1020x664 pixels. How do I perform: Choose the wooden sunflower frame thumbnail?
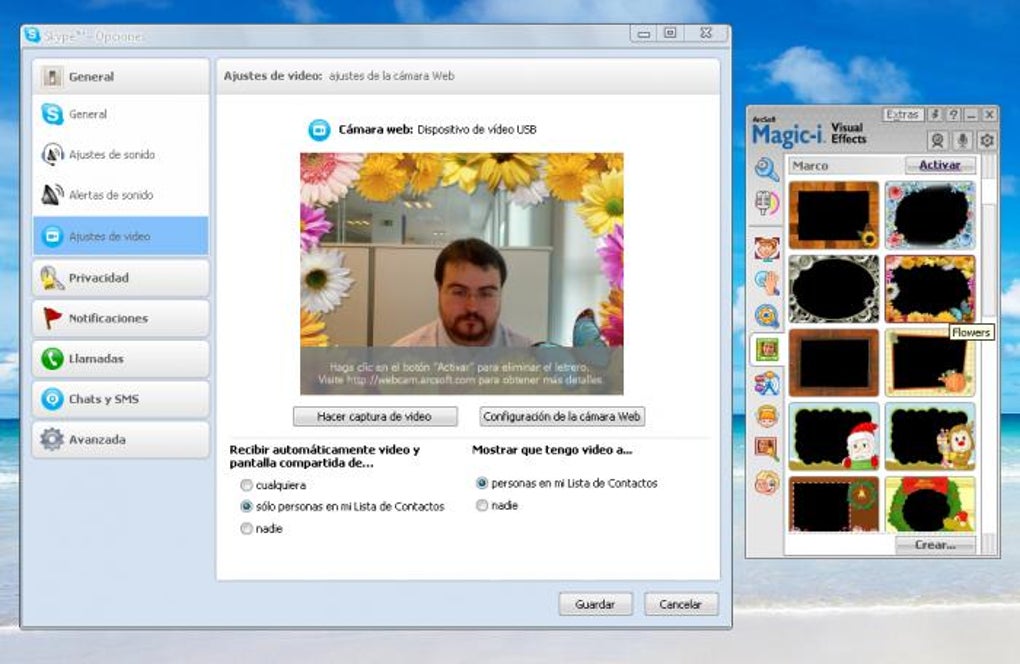(x=834, y=215)
